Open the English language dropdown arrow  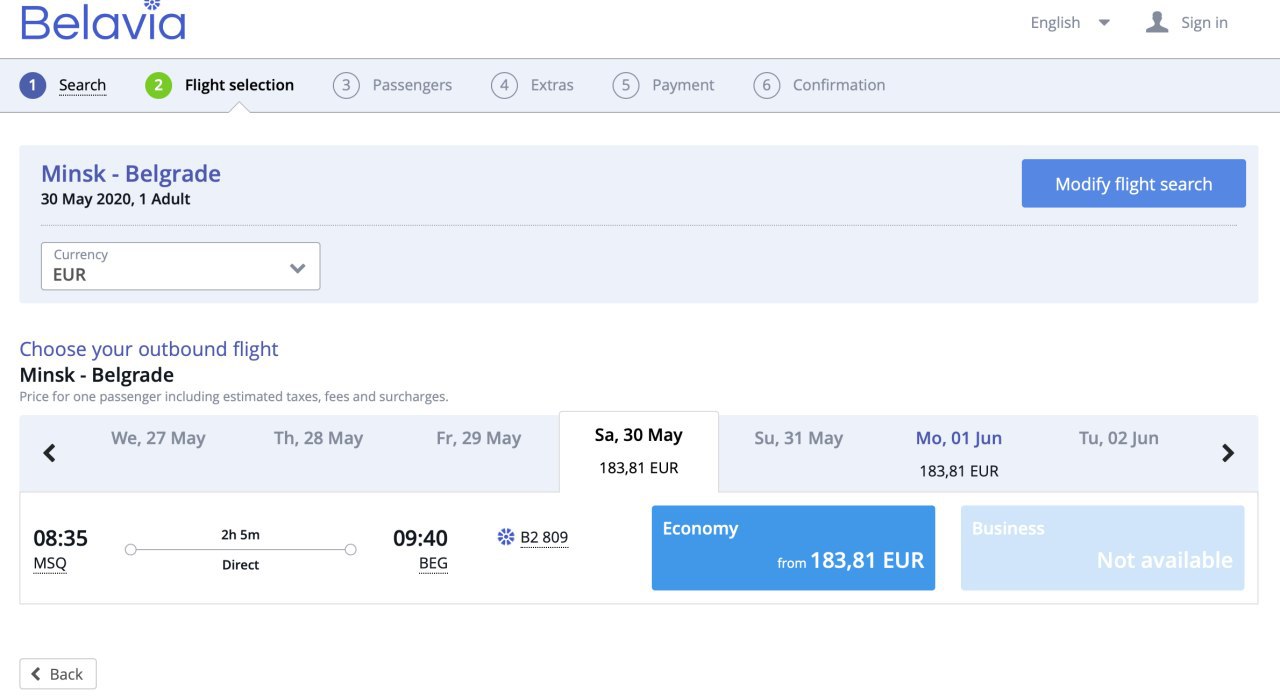1104,23
